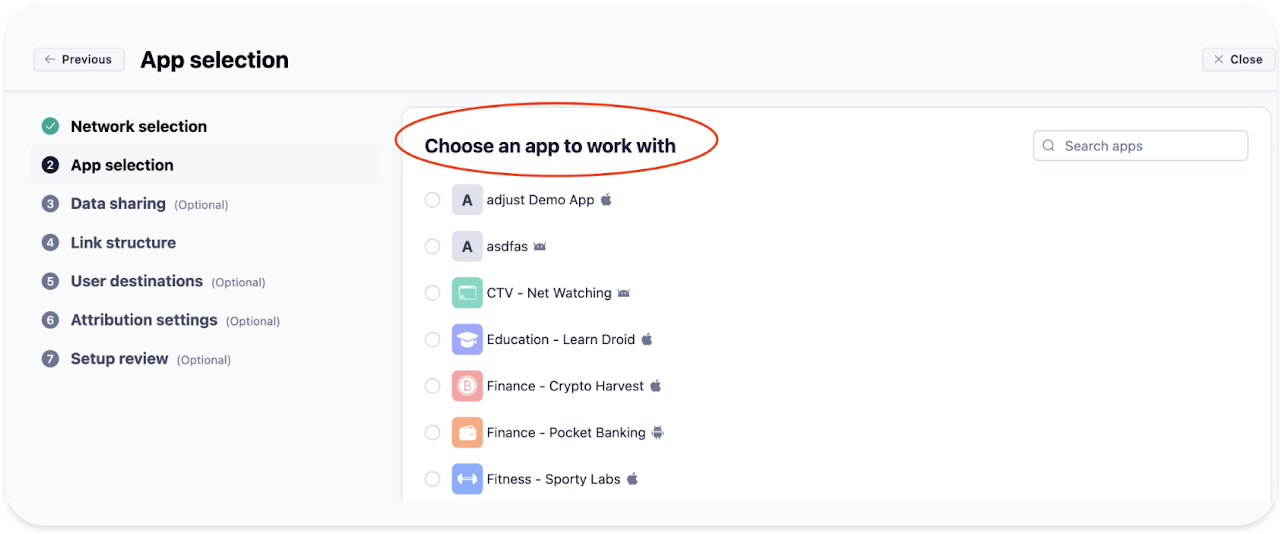Select the adjust Demo App radio button
The width and height of the screenshot is (1280, 534).
point(432,200)
